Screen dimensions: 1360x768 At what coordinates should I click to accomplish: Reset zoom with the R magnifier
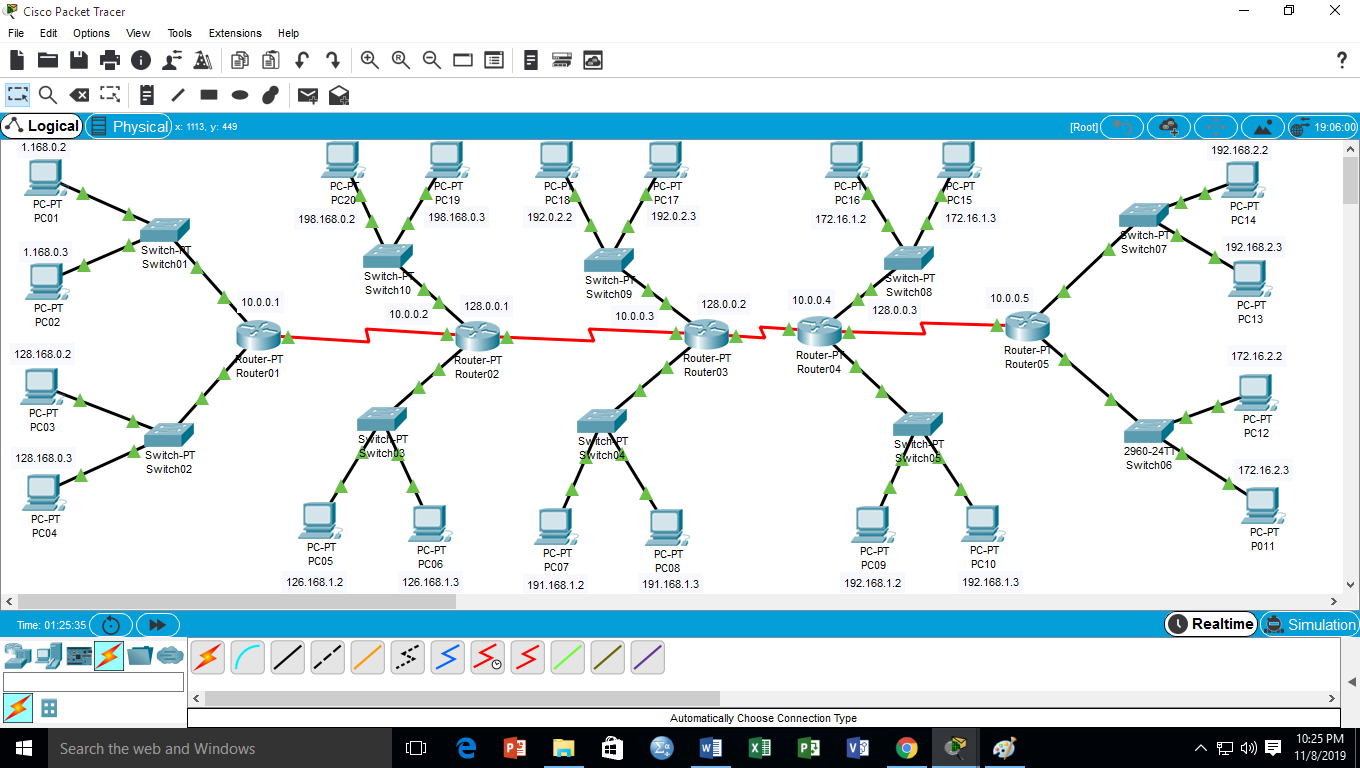pyautogui.click(x=401, y=60)
